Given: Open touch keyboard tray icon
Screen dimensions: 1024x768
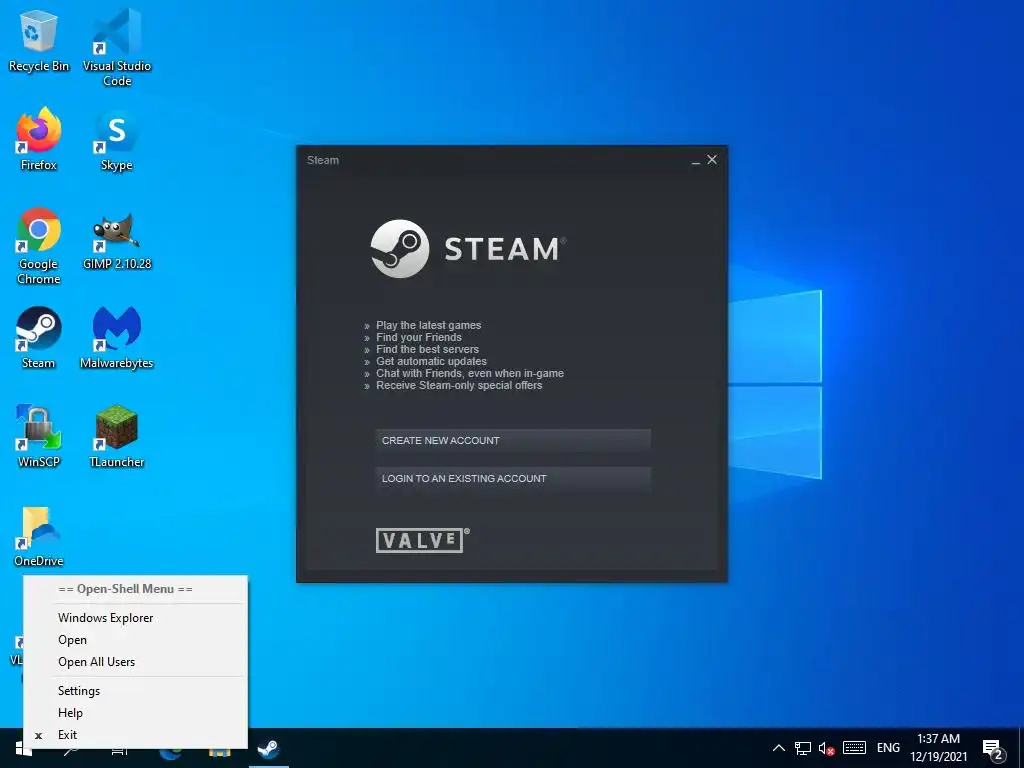Looking at the screenshot, I should tap(854, 748).
